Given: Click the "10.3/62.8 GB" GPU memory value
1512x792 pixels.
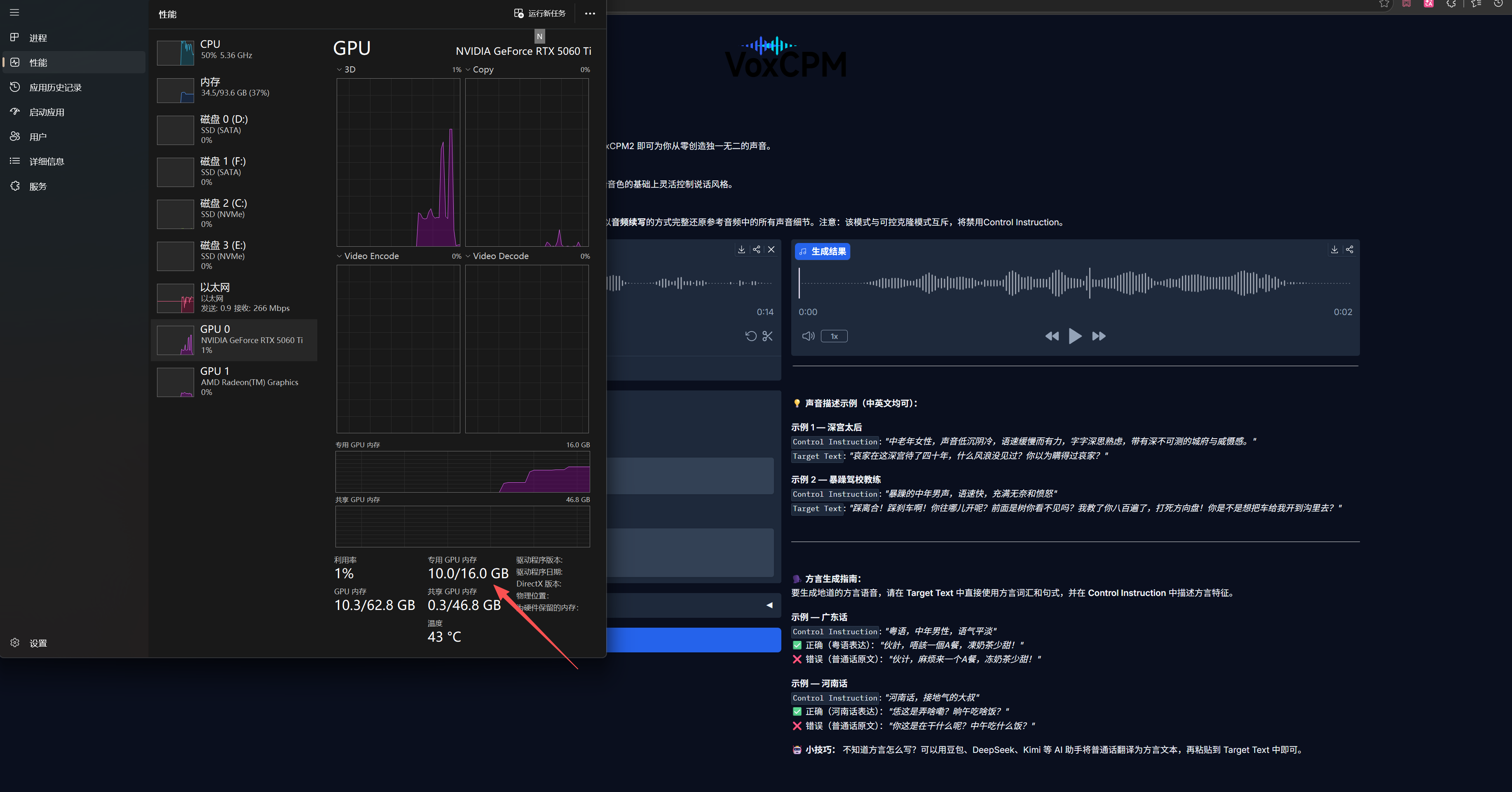Looking at the screenshot, I should [375, 605].
